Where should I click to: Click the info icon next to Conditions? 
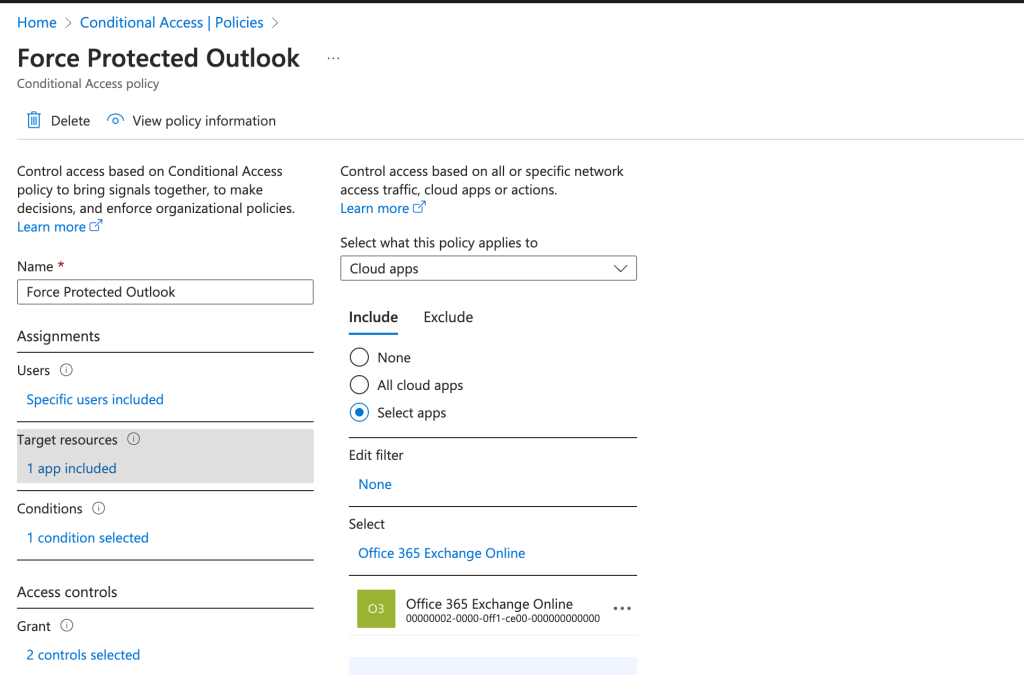(99, 508)
